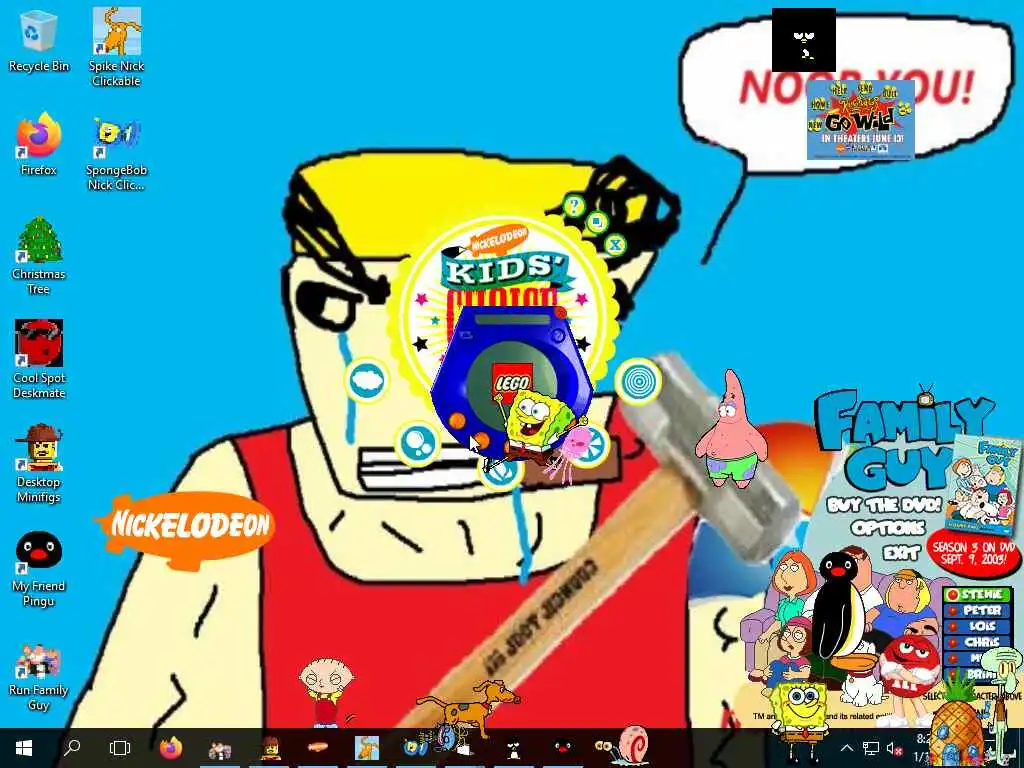Select the Cool Spot Deskmate shortcut
Viewport: 1024px width, 768px height.
pos(39,359)
